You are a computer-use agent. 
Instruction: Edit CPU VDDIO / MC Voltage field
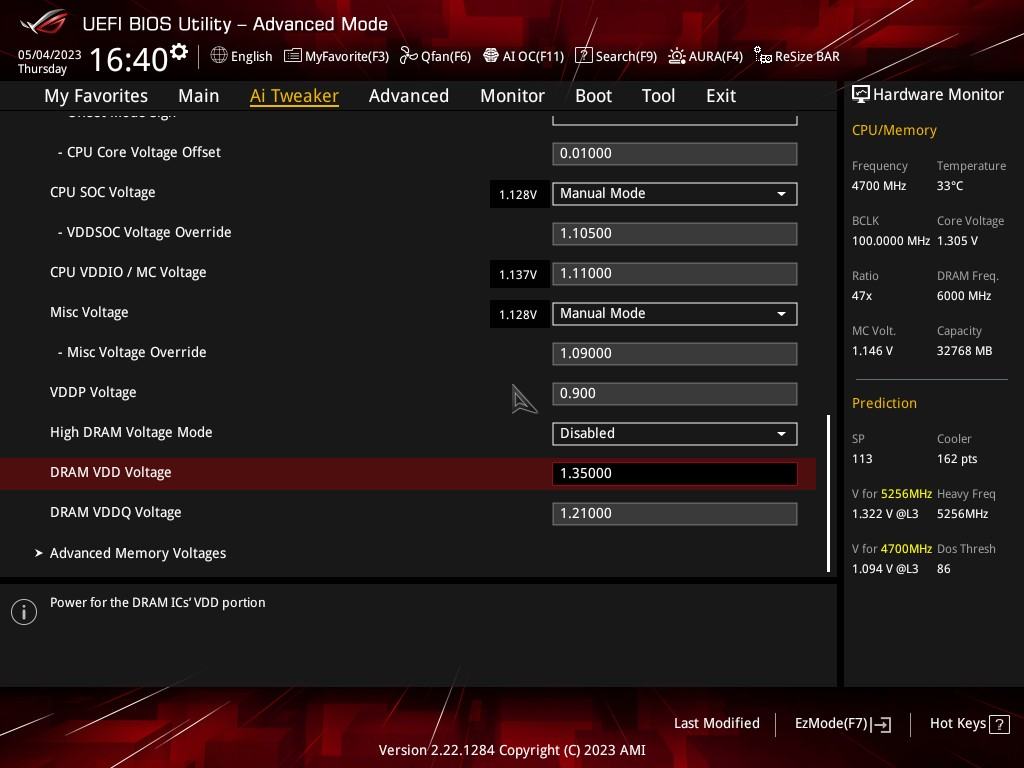[675, 274]
